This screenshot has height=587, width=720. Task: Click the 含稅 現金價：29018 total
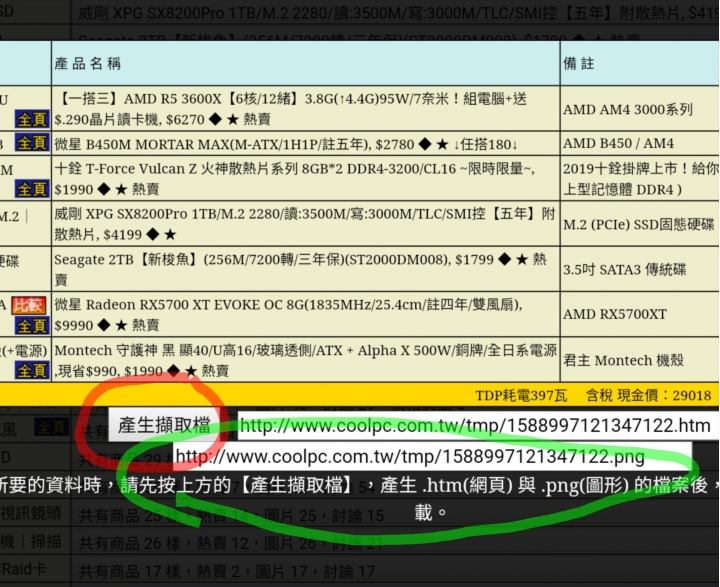pos(648,395)
